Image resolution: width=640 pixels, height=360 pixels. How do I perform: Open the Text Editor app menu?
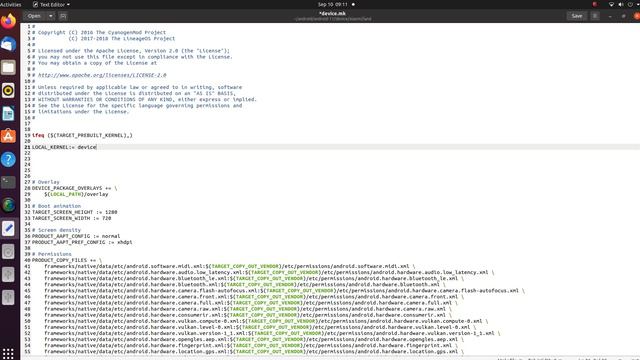click(x=51, y=4)
